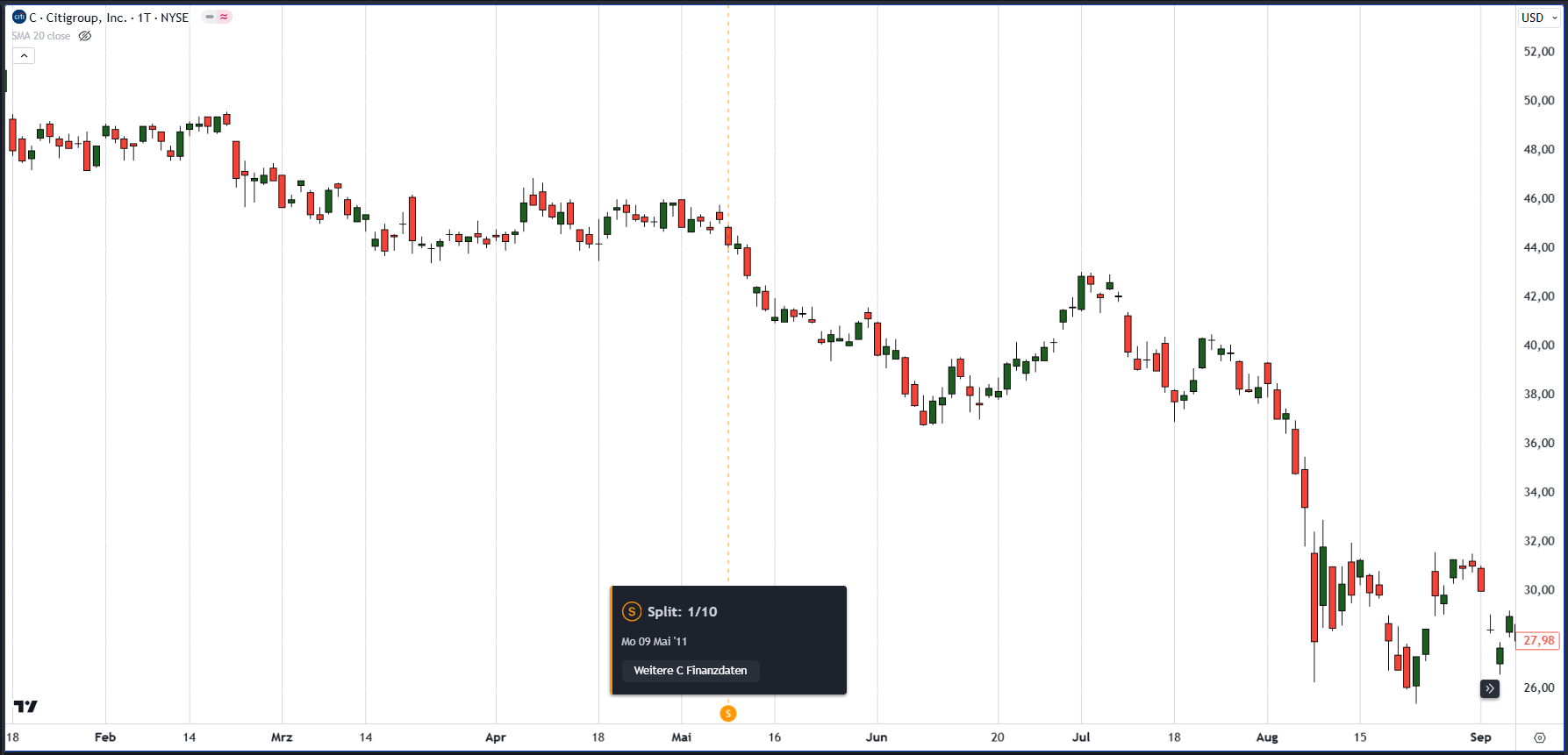Click the orange S split marker on time axis

tap(727, 714)
